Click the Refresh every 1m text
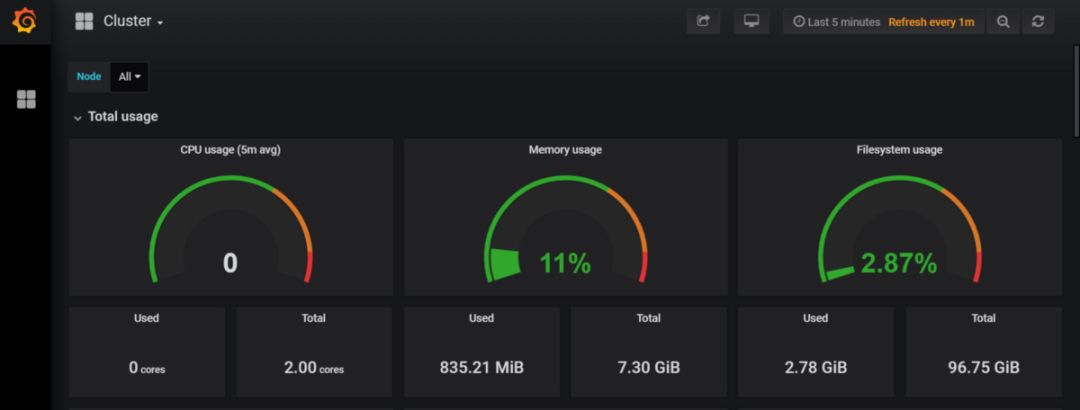Image resolution: width=1080 pixels, height=410 pixels. tap(930, 22)
